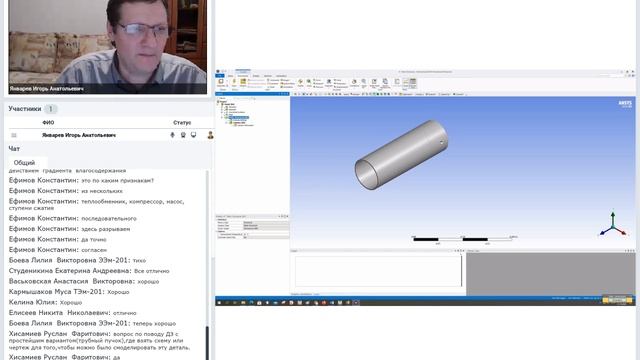Image resolution: width=640 pixels, height=360 pixels.
Task: Open the Windows Start button on the taskbar
Action: point(219,302)
